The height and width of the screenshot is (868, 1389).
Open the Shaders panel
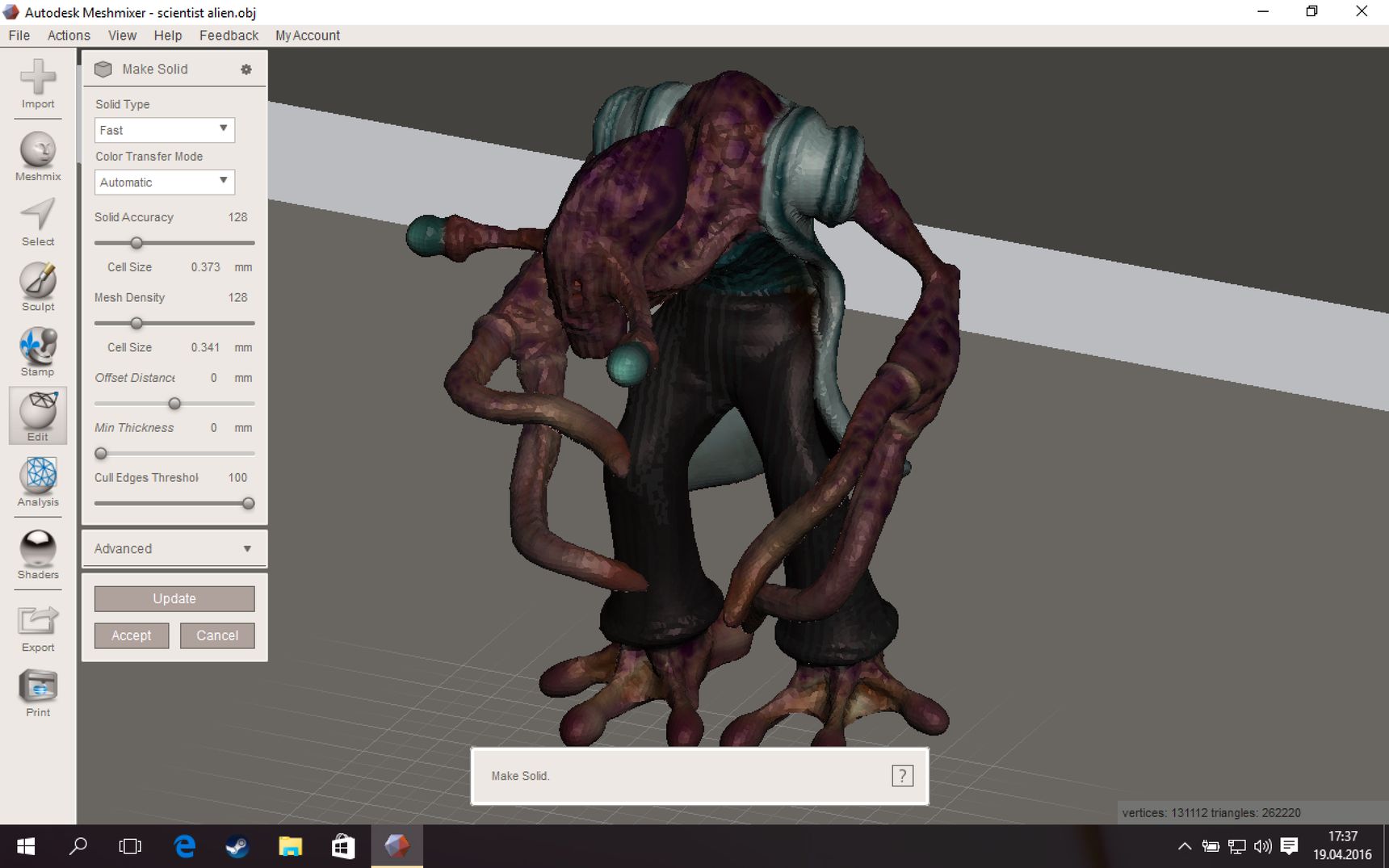pyautogui.click(x=38, y=555)
